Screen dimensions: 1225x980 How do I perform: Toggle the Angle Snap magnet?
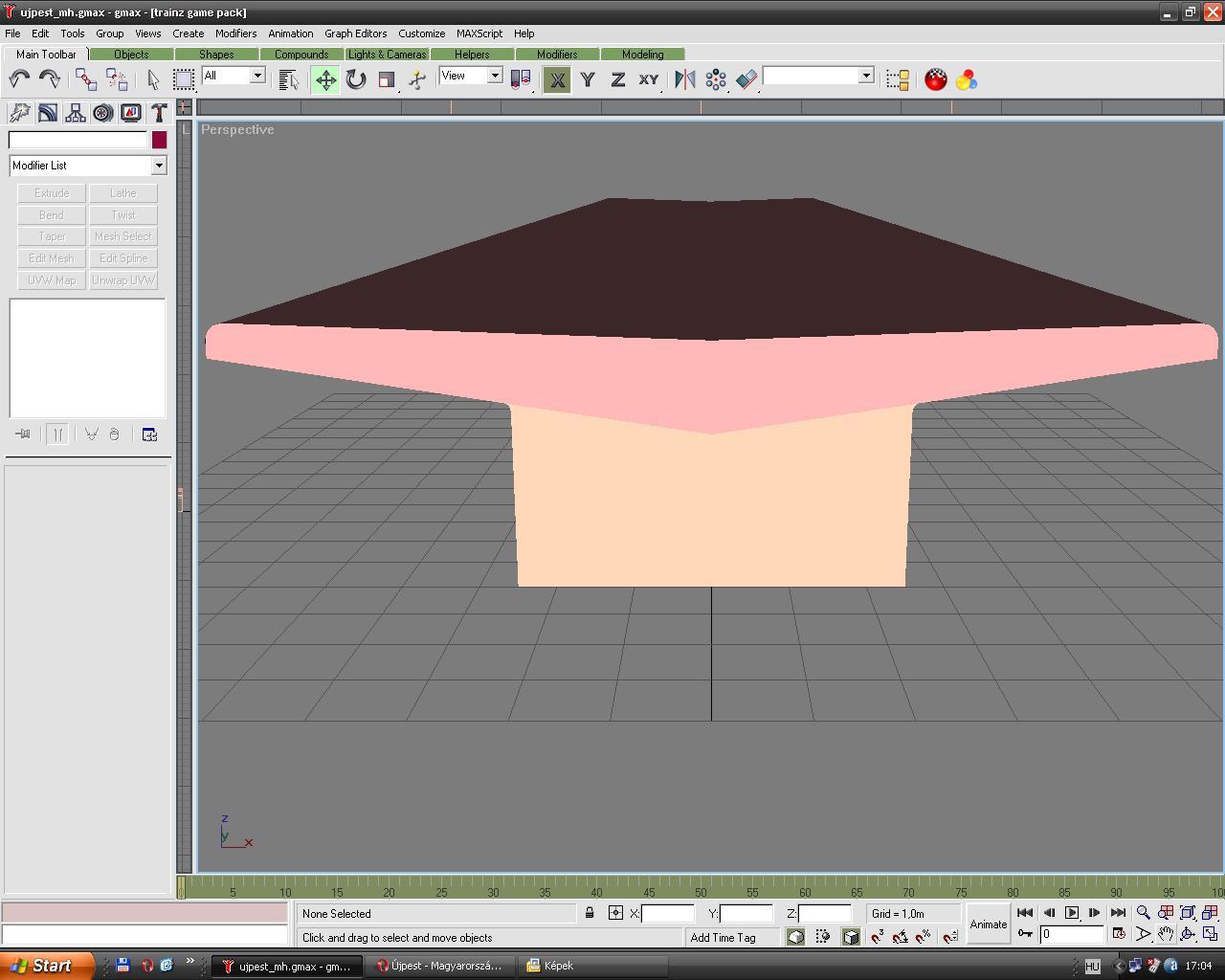click(901, 937)
